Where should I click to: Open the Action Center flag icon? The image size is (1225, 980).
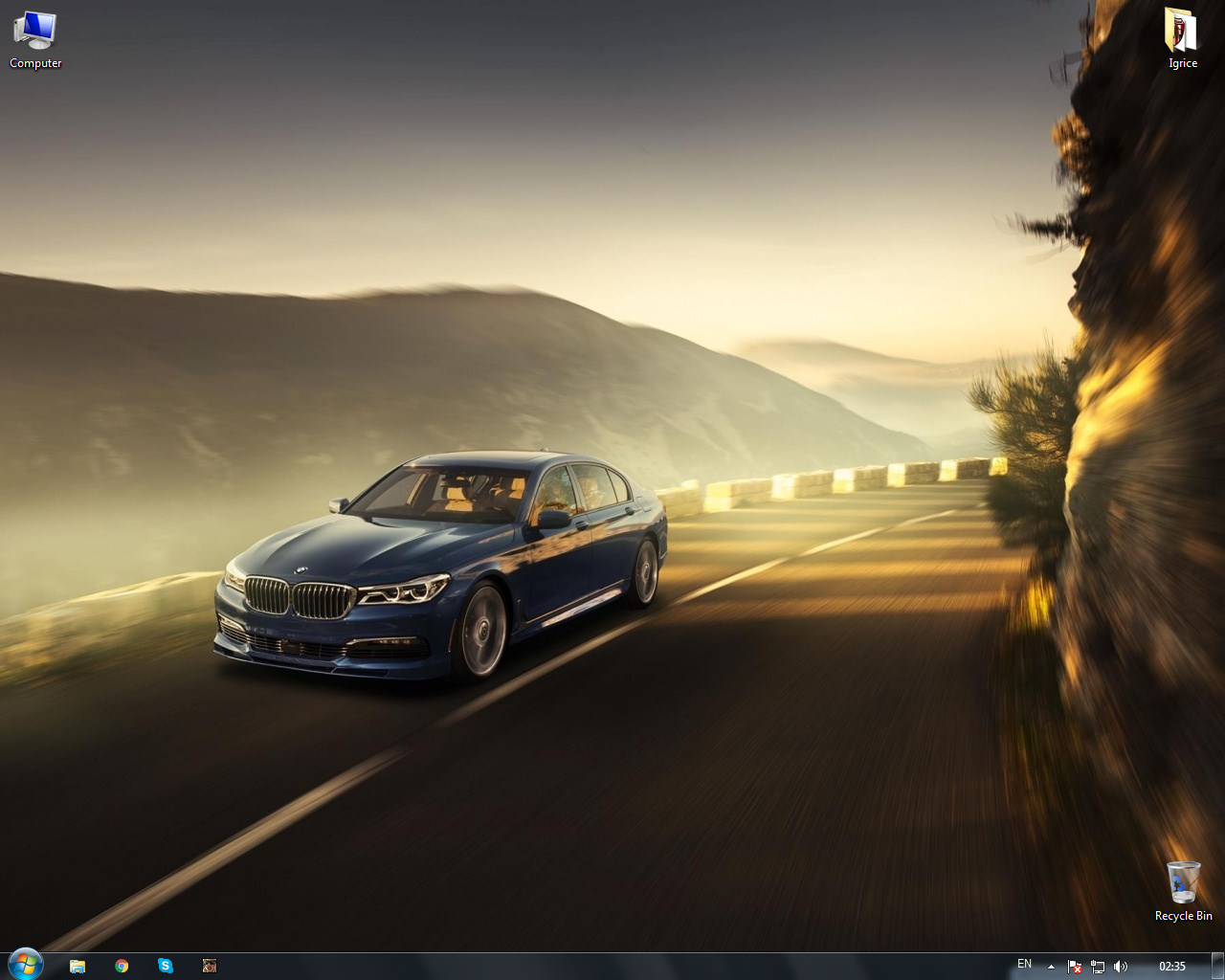(1075, 967)
